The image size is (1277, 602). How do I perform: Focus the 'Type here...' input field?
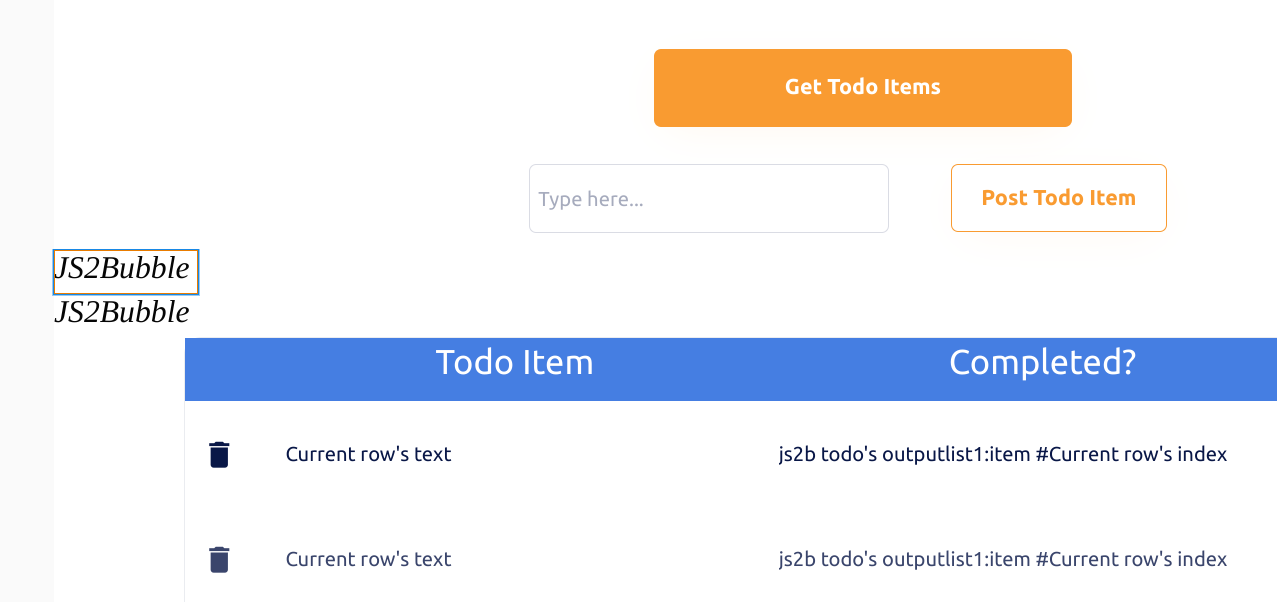[708, 199]
